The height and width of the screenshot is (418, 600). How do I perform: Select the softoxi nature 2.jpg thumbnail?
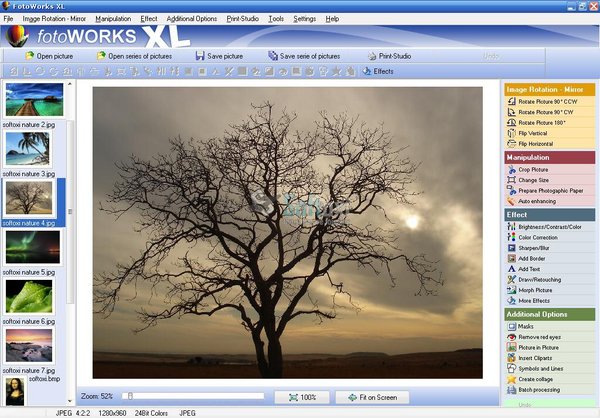(x=34, y=100)
